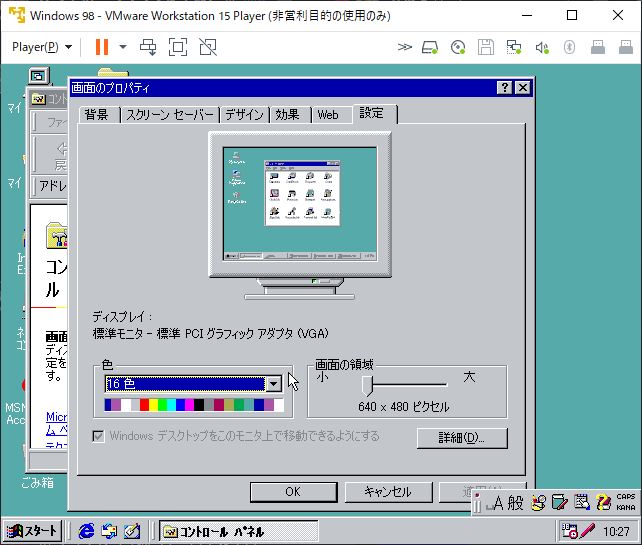
Task: Click the task scheduler tray icon
Action: click(x=570, y=531)
